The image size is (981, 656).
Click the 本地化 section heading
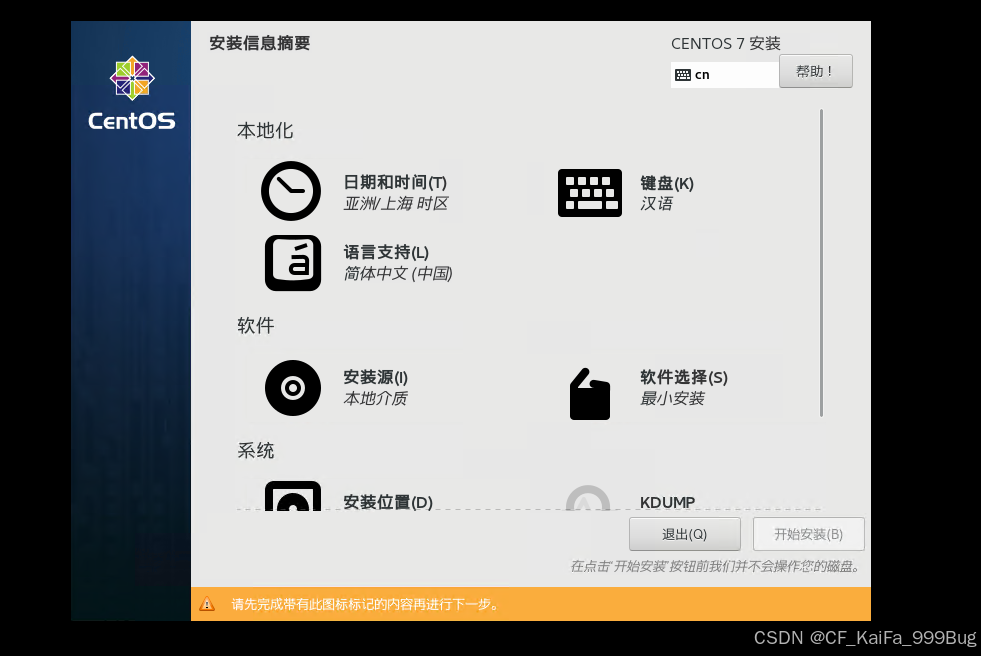[x=265, y=131]
